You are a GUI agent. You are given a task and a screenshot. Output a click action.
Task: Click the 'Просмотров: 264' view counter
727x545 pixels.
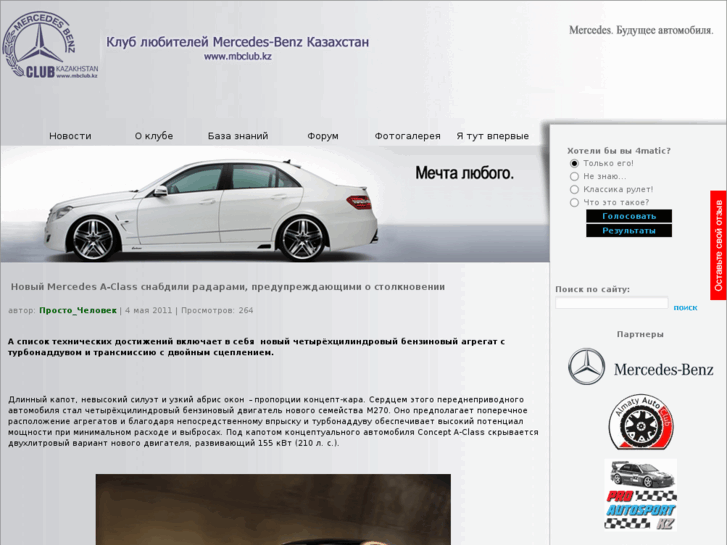(x=217, y=310)
